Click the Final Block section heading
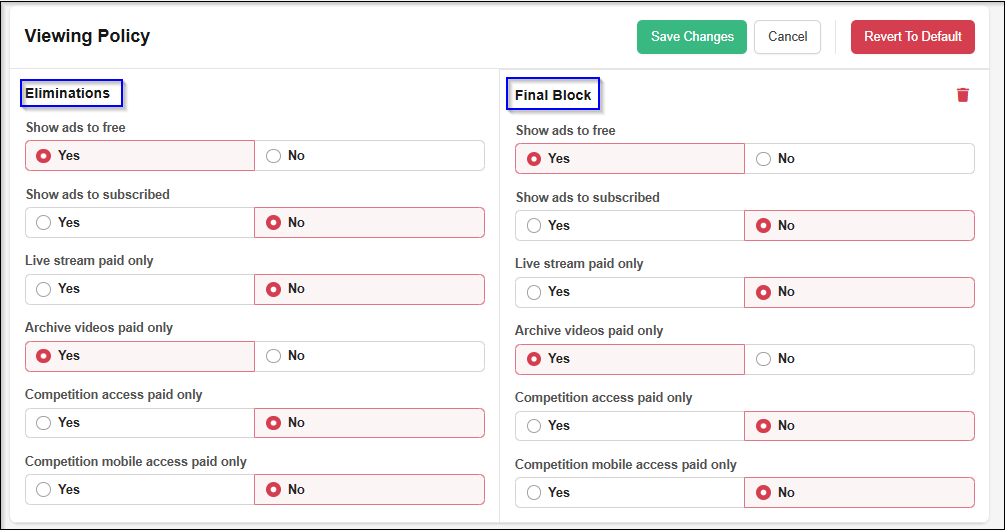This screenshot has width=1005, height=530. [x=553, y=96]
